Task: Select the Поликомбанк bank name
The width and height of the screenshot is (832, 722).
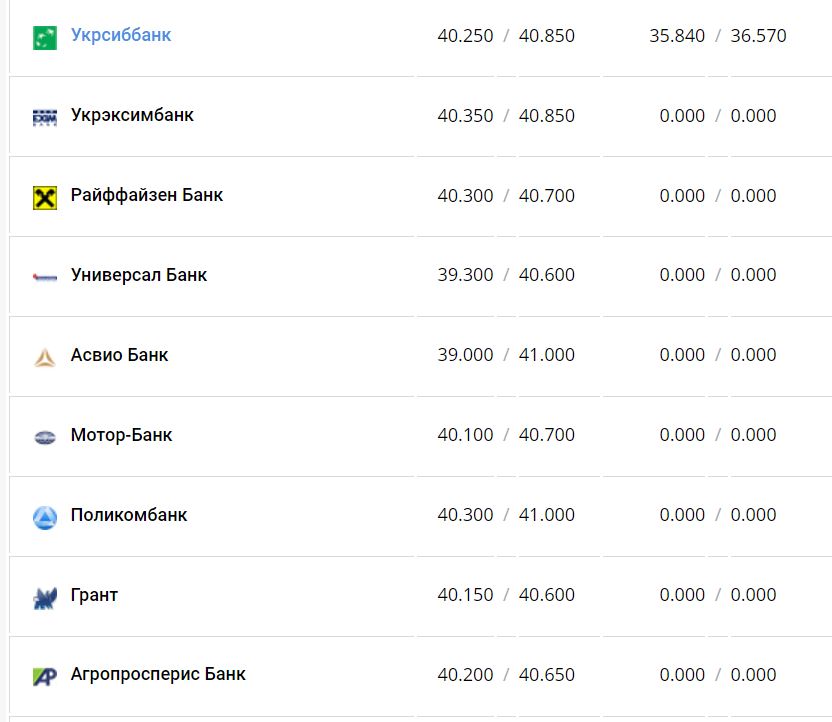Action: (129, 515)
